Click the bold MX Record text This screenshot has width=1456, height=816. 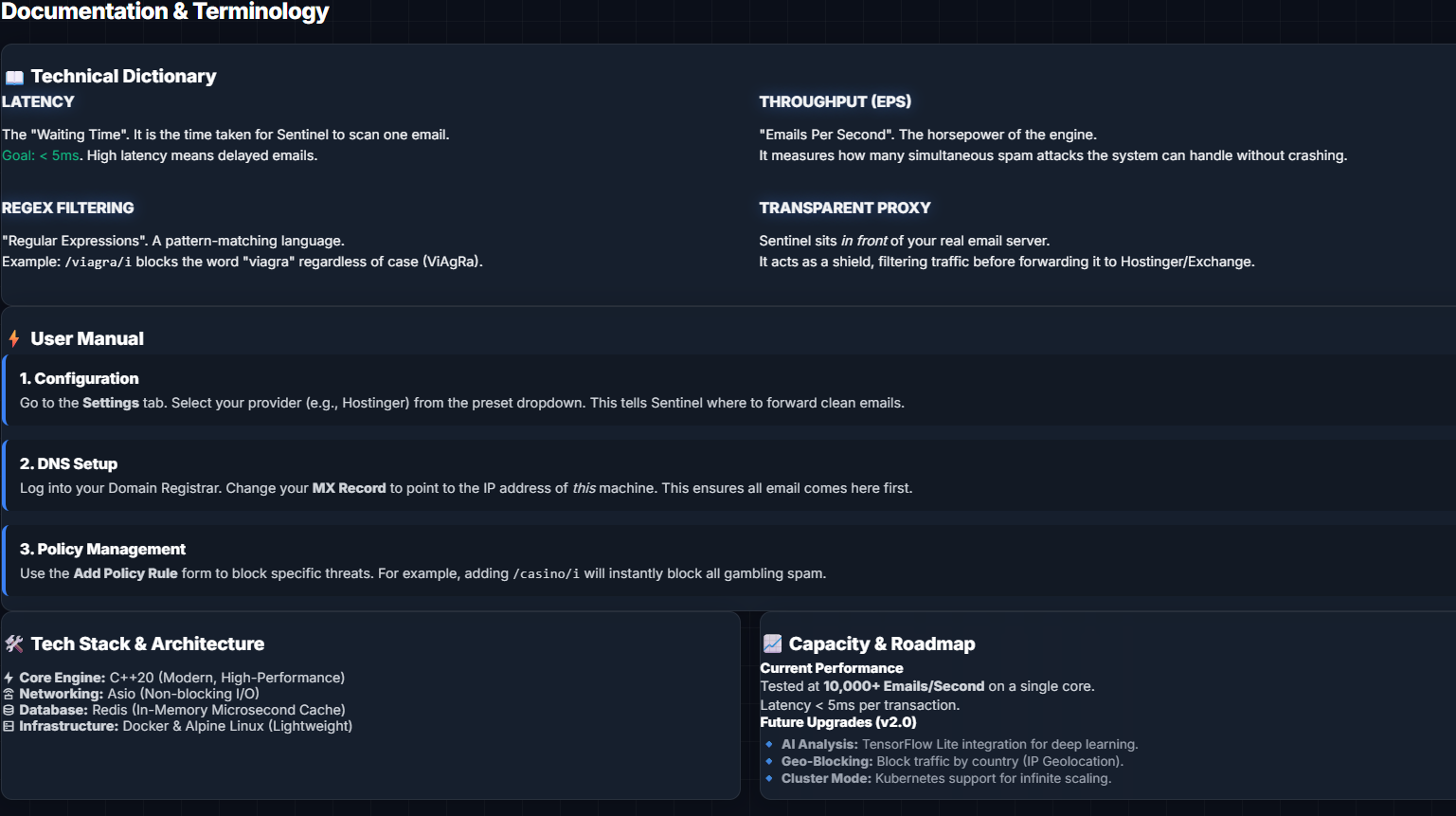(x=349, y=489)
